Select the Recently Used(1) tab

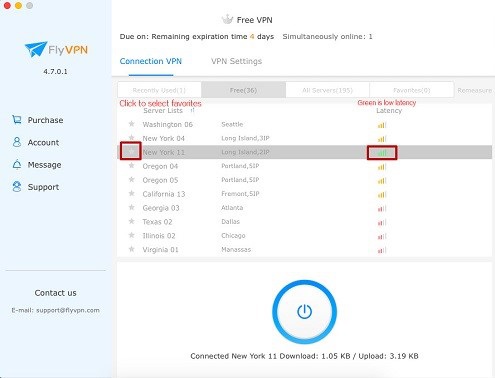point(159,90)
